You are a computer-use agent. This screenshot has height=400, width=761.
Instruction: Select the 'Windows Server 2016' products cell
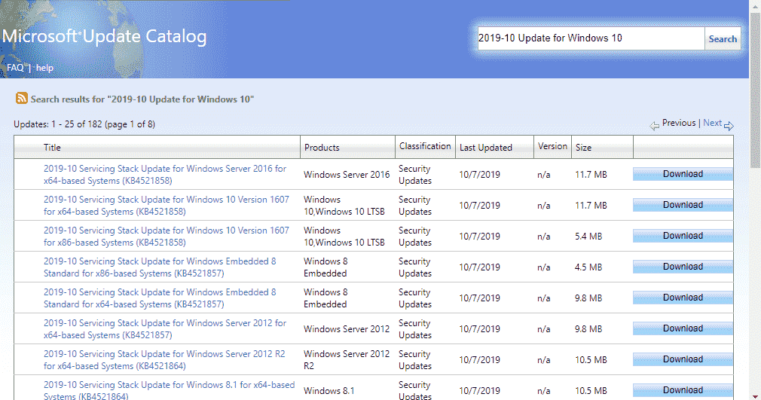(x=347, y=174)
